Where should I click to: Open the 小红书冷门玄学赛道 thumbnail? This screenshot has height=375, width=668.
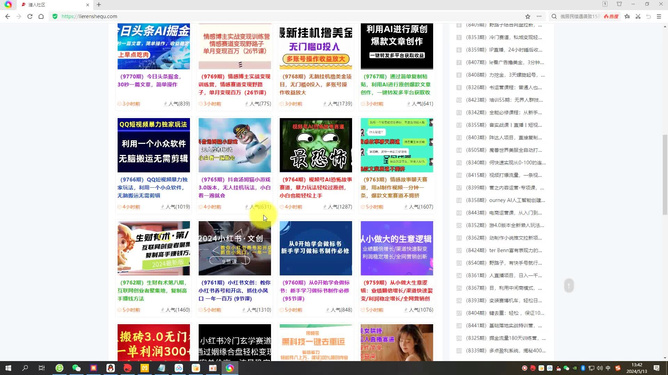point(235,342)
